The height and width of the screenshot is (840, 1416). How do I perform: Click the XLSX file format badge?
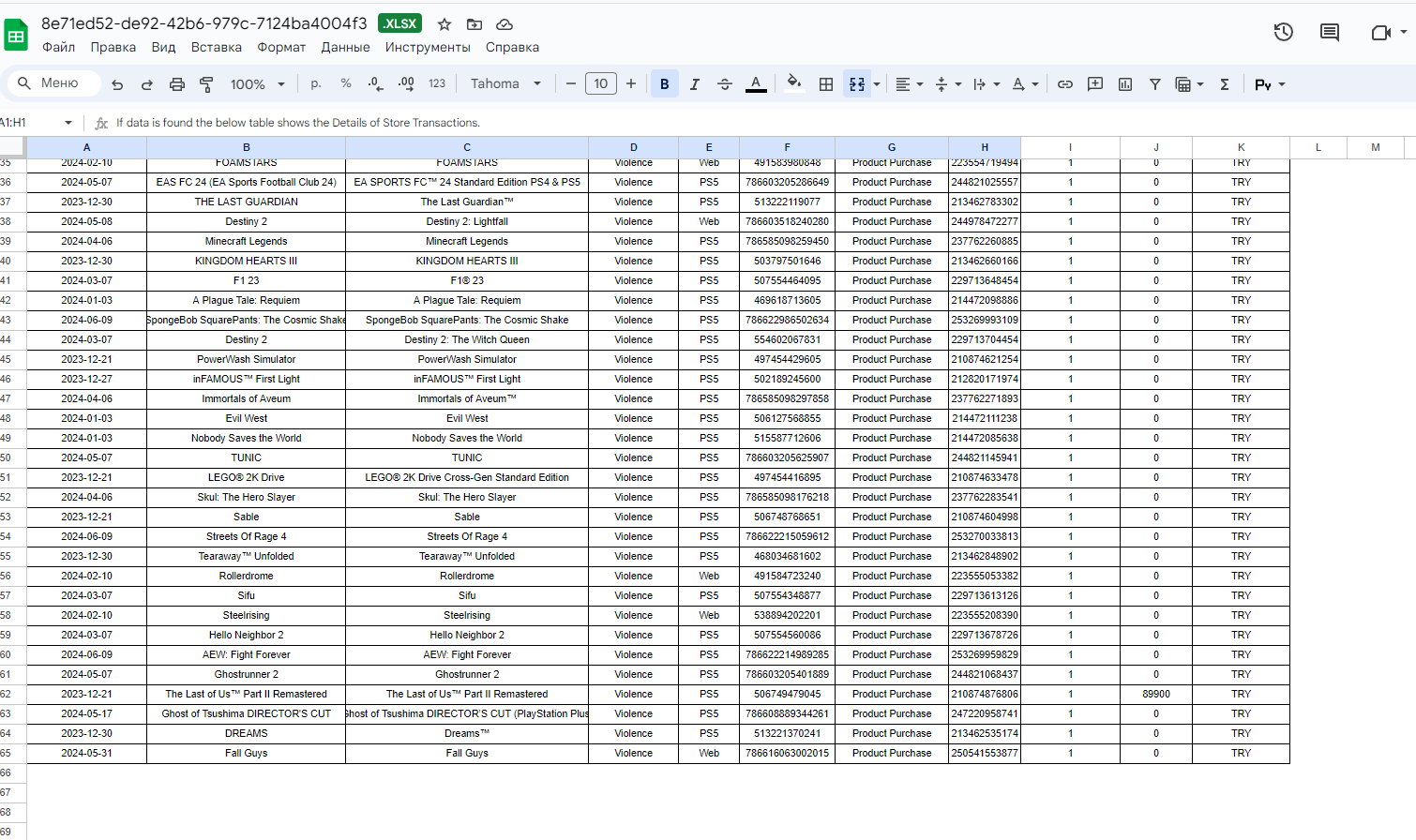(x=400, y=23)
